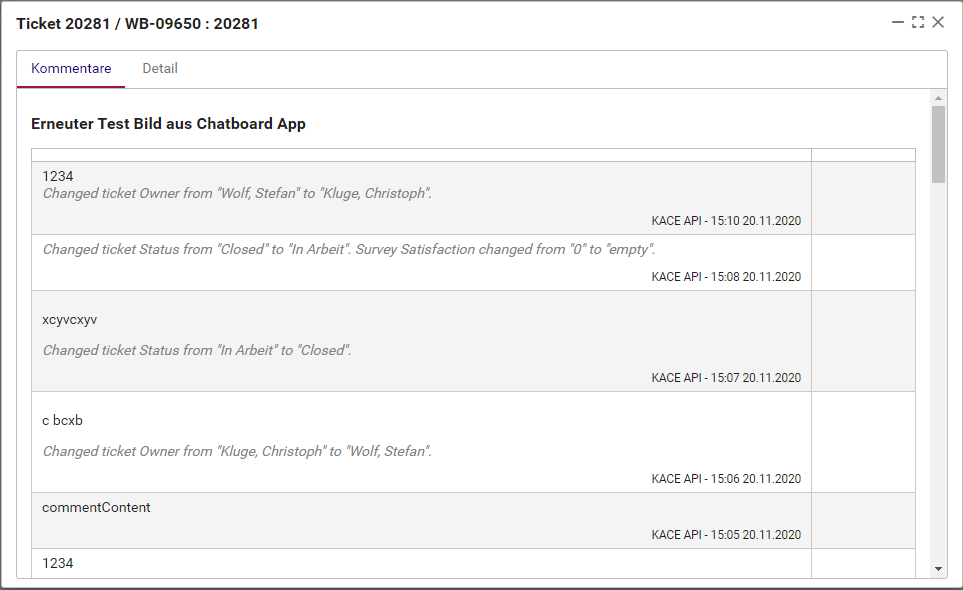Click the KACE API 15:07 timestamp

click(x=726, y=378)
